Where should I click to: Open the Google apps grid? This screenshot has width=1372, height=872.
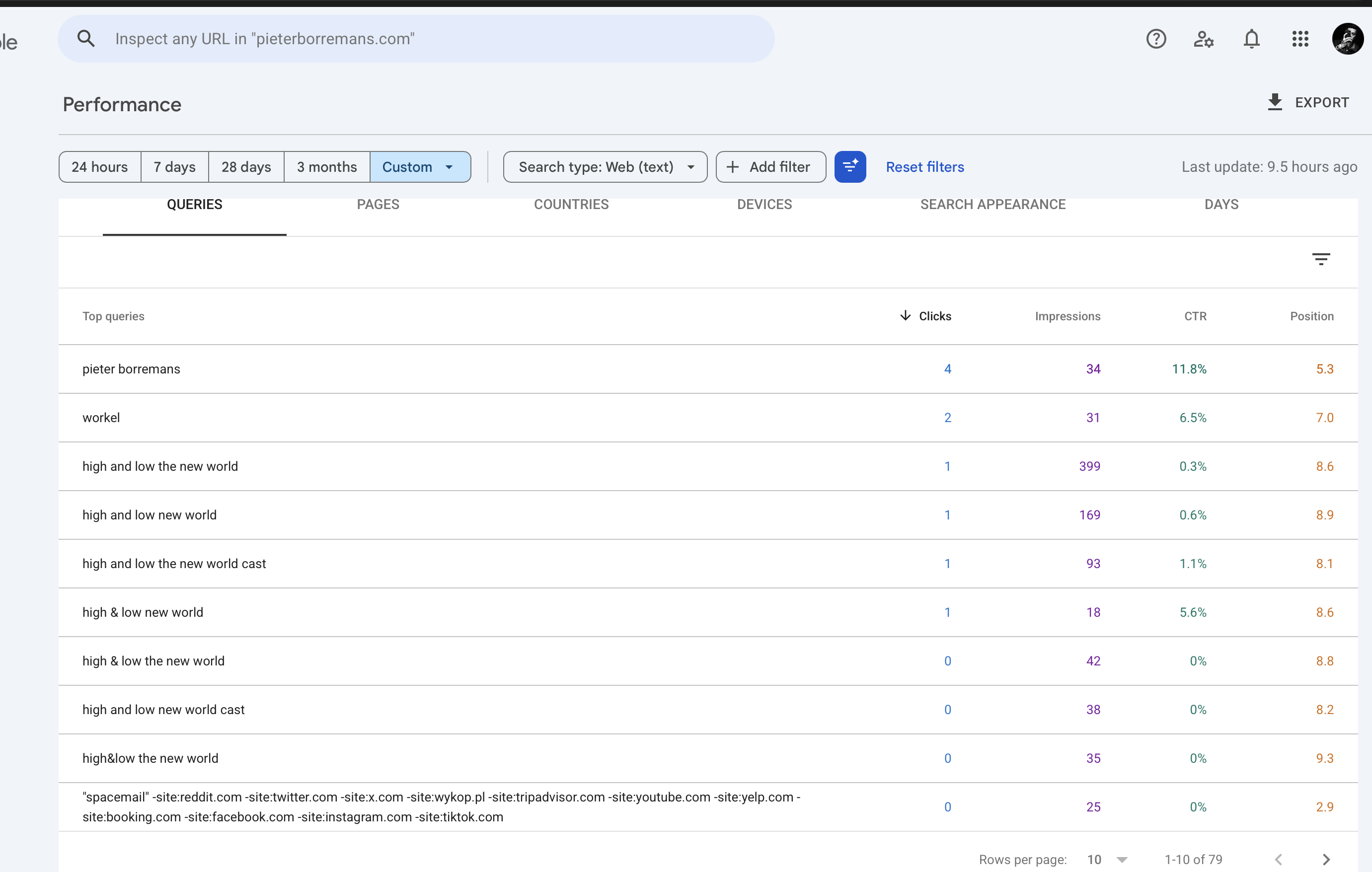(x=1300, y=39)
